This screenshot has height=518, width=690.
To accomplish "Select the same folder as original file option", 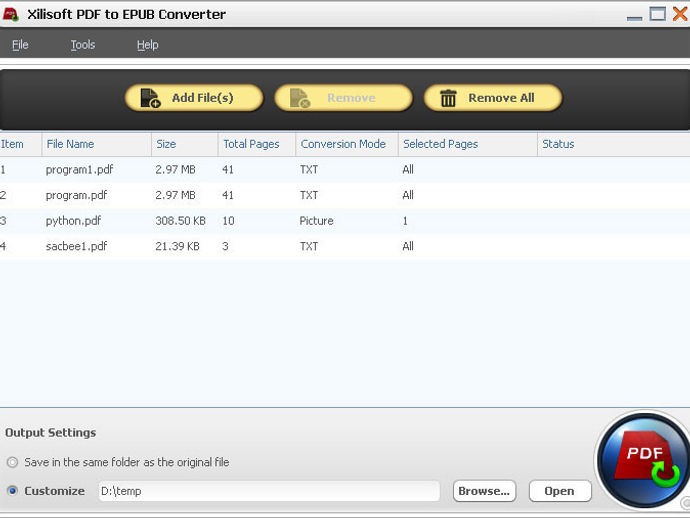I will click(x=12, y=462).
